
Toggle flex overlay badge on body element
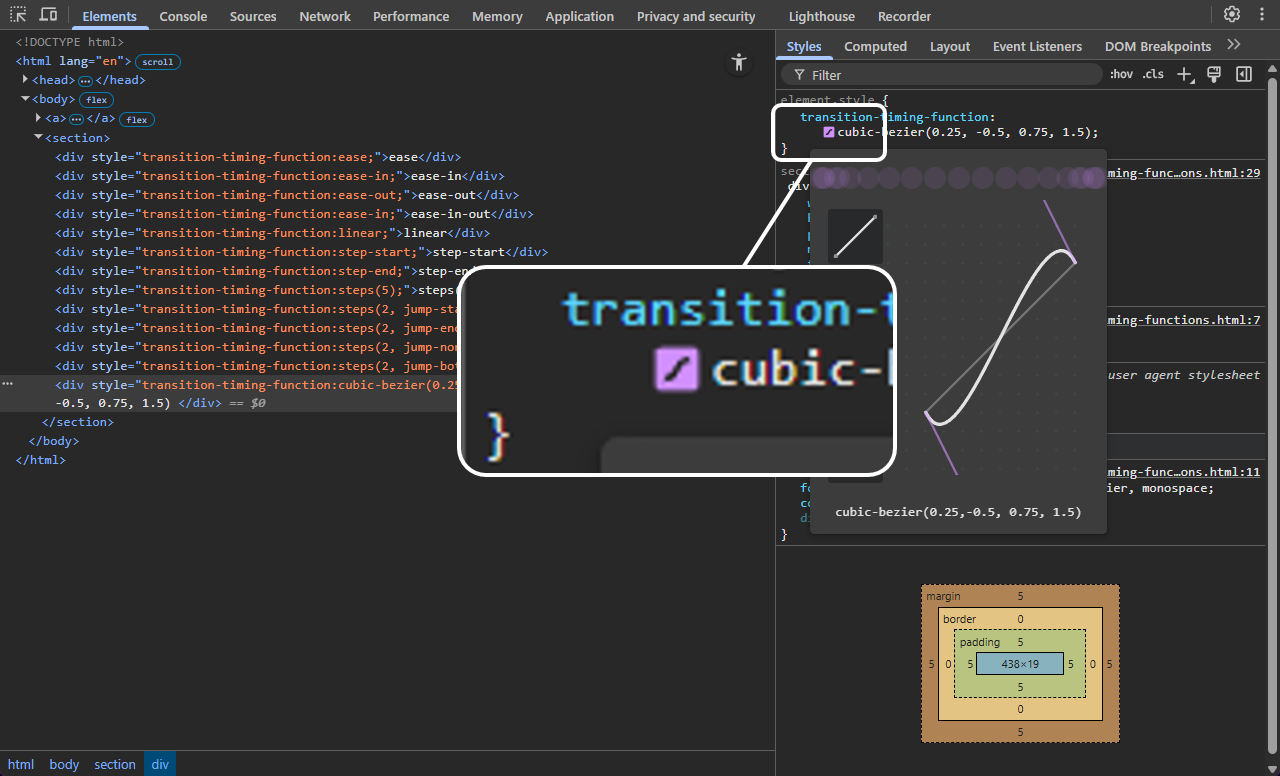coord(96,100)
